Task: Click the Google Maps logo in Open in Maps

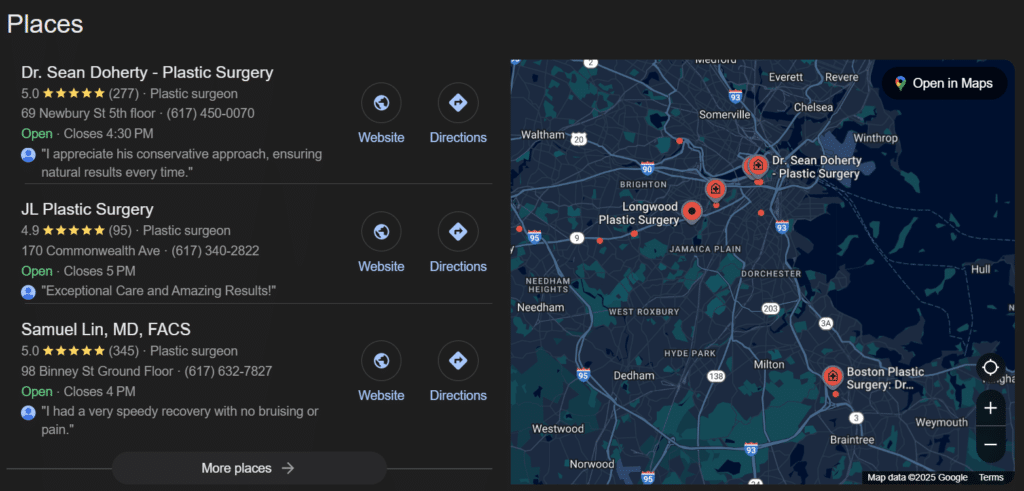Action: 901,83
